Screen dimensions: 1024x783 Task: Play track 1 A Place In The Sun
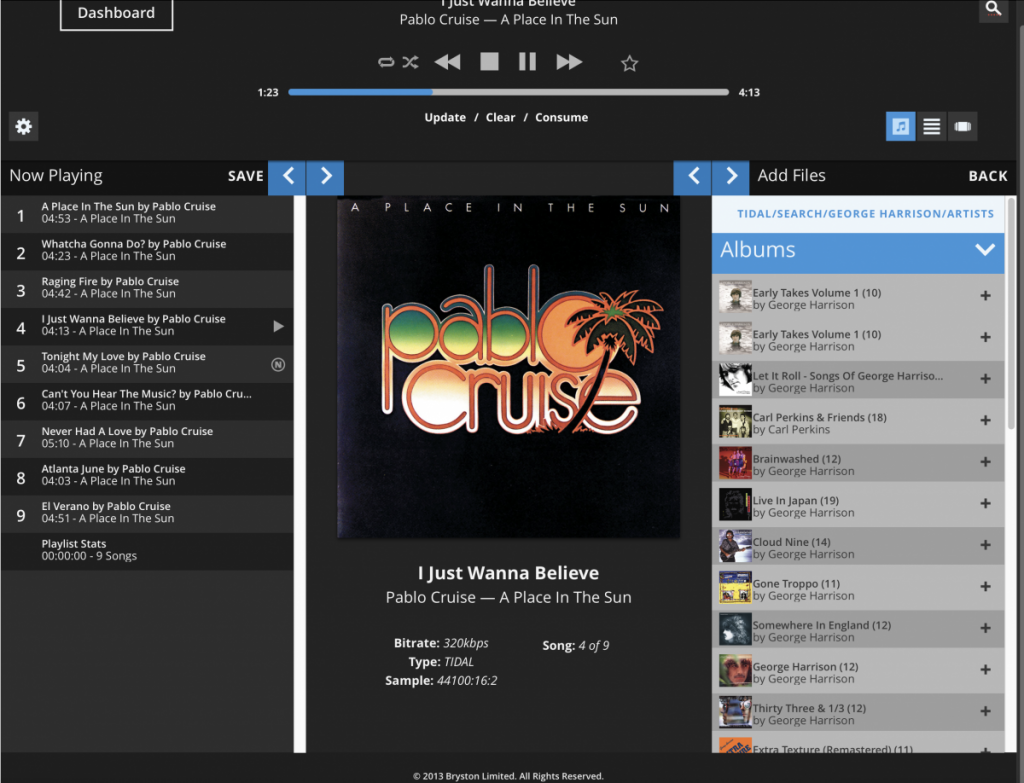(x=147, y=214)
